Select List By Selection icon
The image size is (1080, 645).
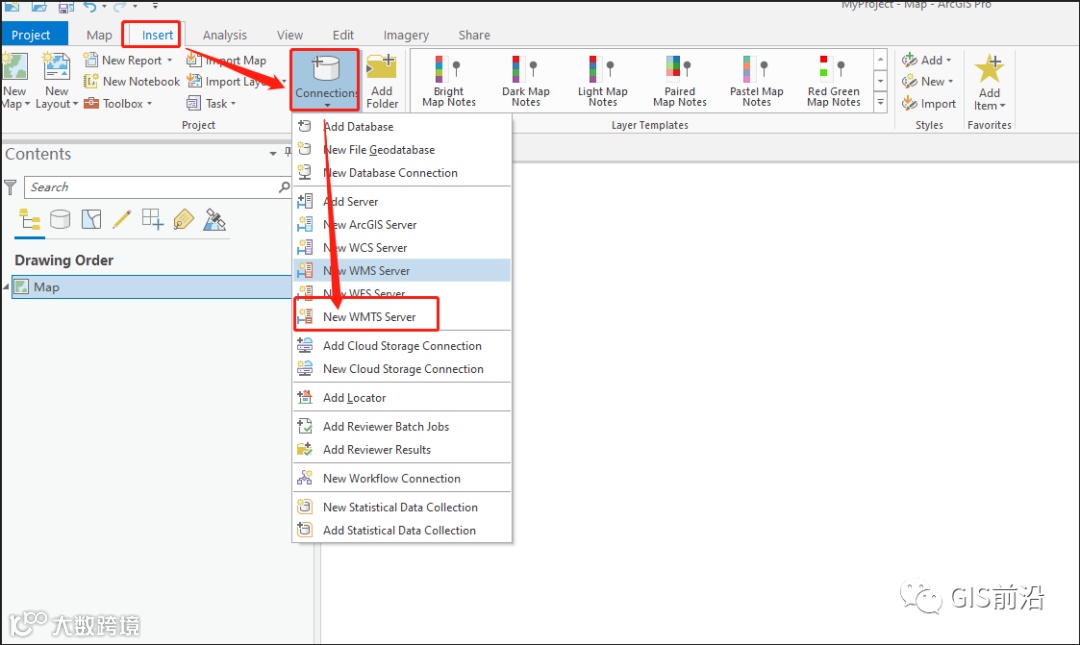[x=91, y=220]
